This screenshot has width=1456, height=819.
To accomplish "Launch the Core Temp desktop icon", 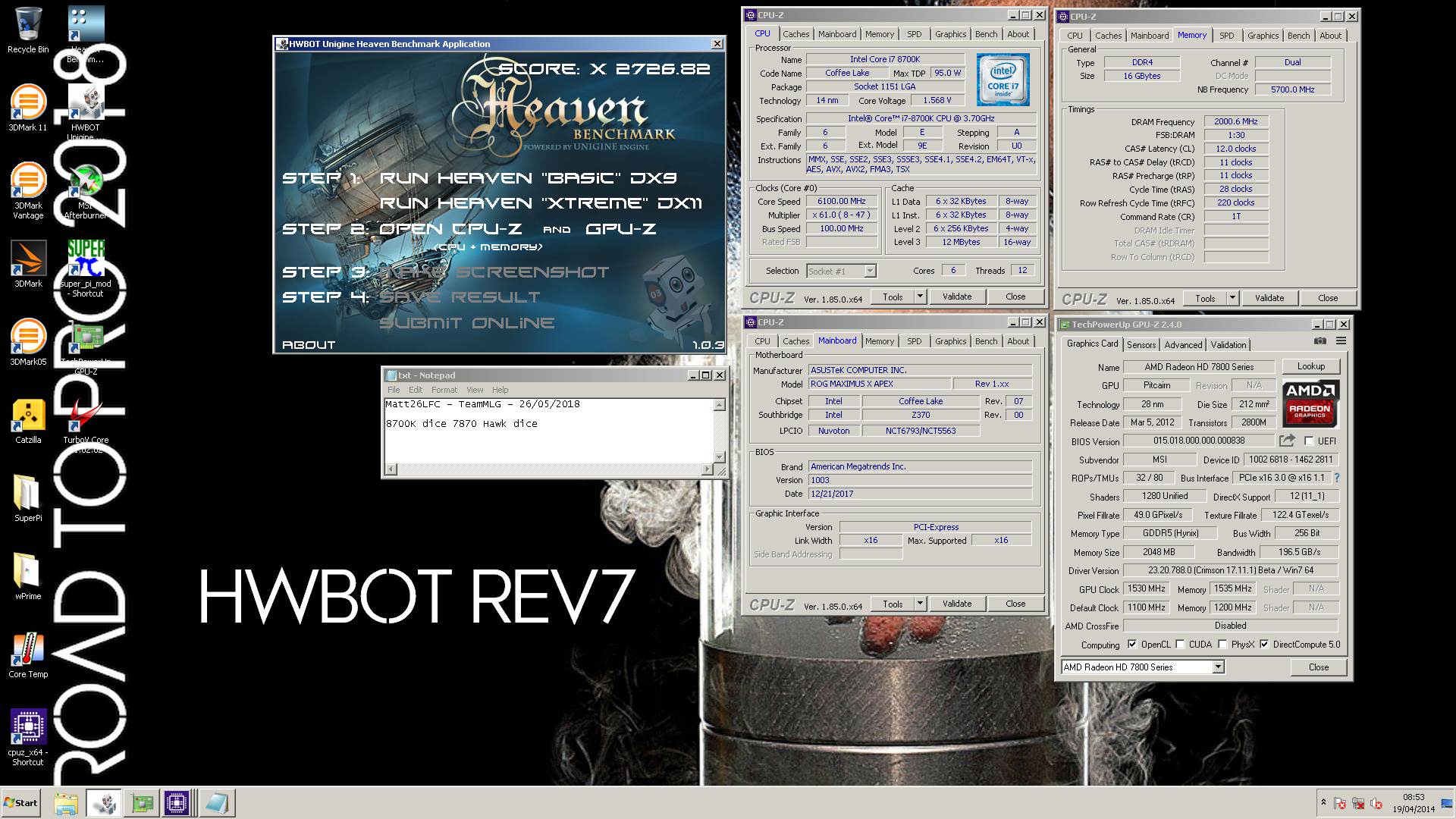I will (x=28, y=654).
